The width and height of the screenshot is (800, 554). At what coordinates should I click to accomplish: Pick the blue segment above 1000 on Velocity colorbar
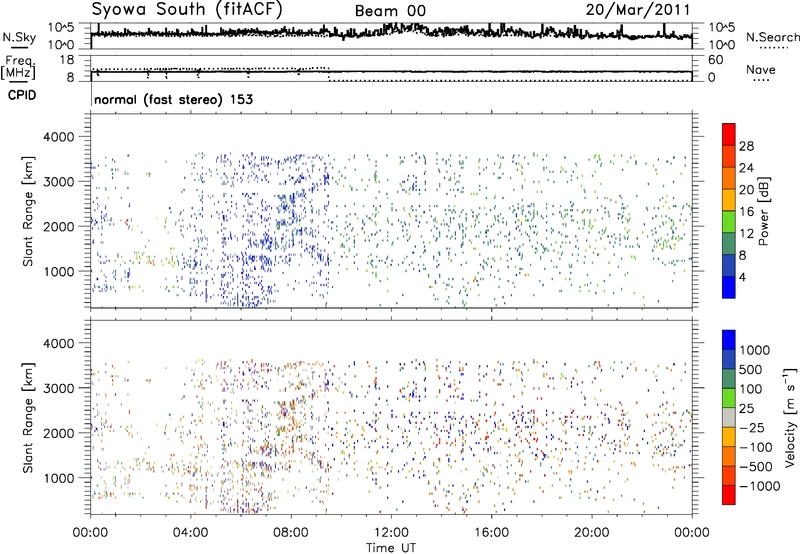729,340
